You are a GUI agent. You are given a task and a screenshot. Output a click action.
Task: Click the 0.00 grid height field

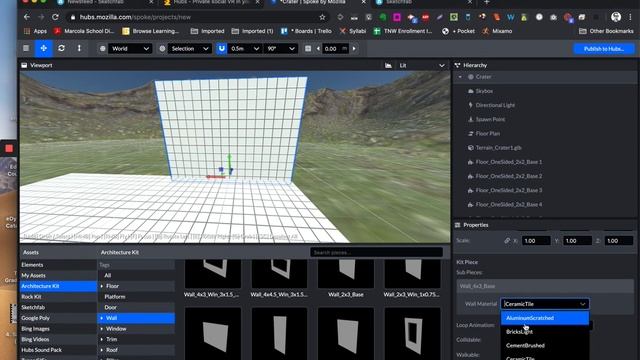[335, 49]
